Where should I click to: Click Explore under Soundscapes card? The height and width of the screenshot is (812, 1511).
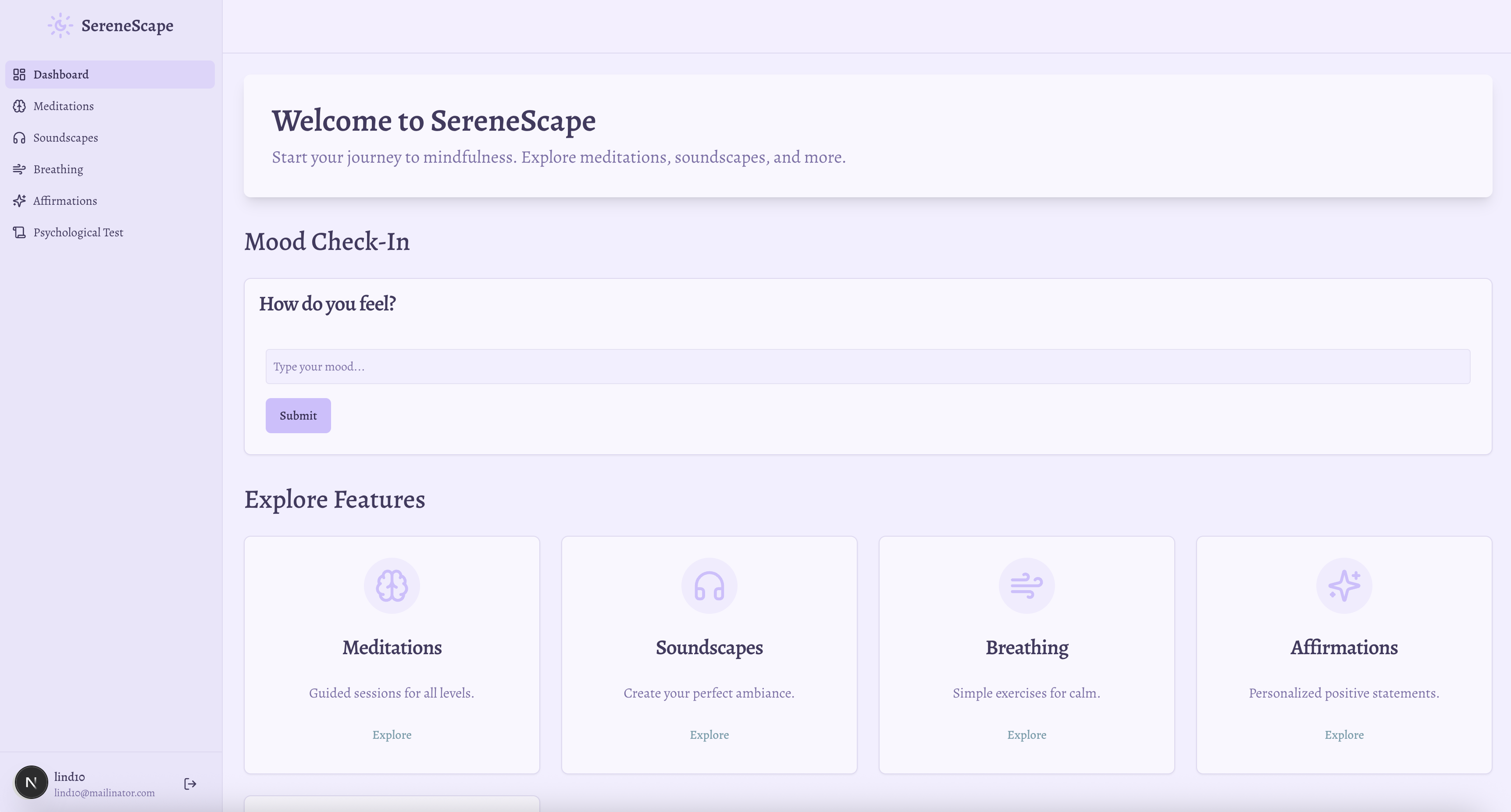[709, 734]
